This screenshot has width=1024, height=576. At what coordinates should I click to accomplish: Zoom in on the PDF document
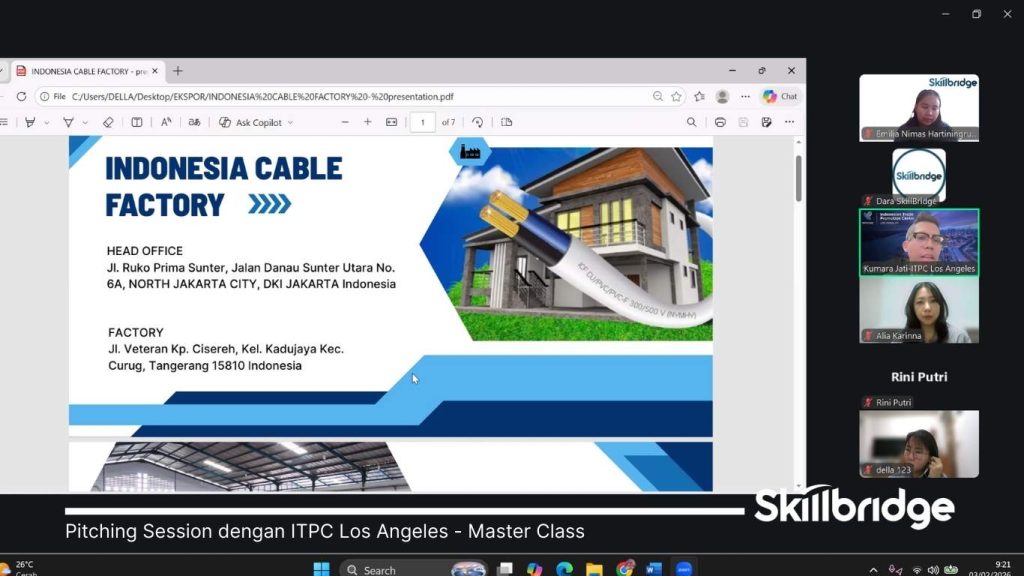coord(367,122)
